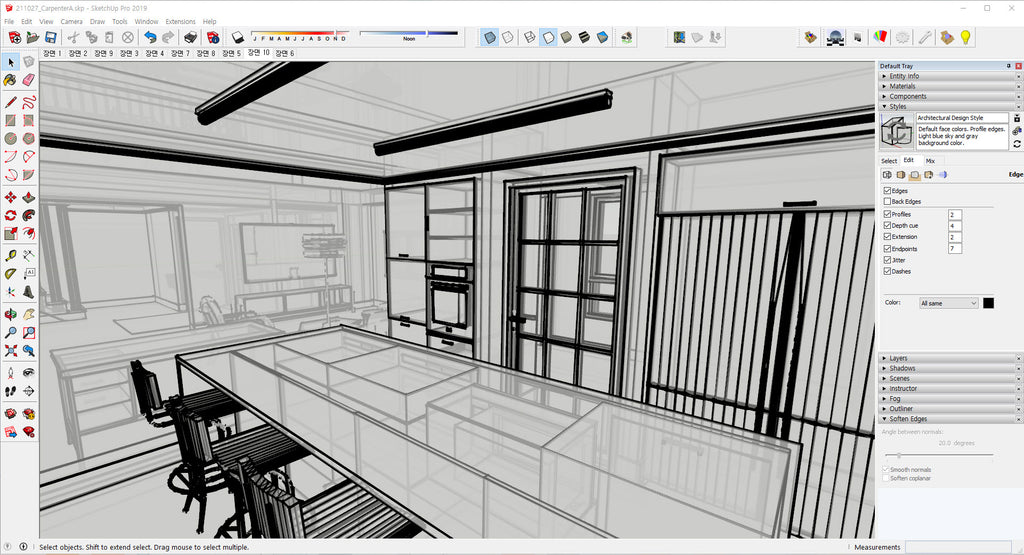Switch to scene tab 장면 1
Viewport: 1024px width, 555px height.
52,54
